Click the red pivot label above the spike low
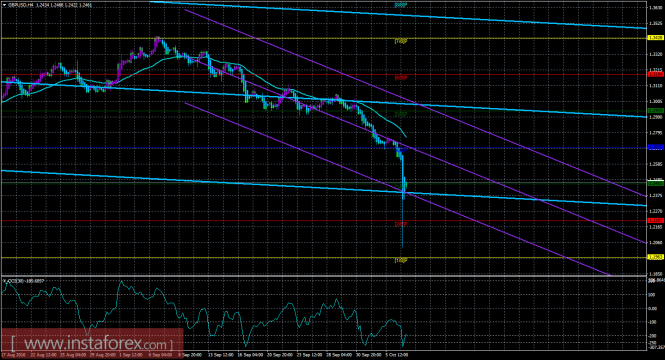The width and height of the screenshot is (665, 360). point(401,224)
